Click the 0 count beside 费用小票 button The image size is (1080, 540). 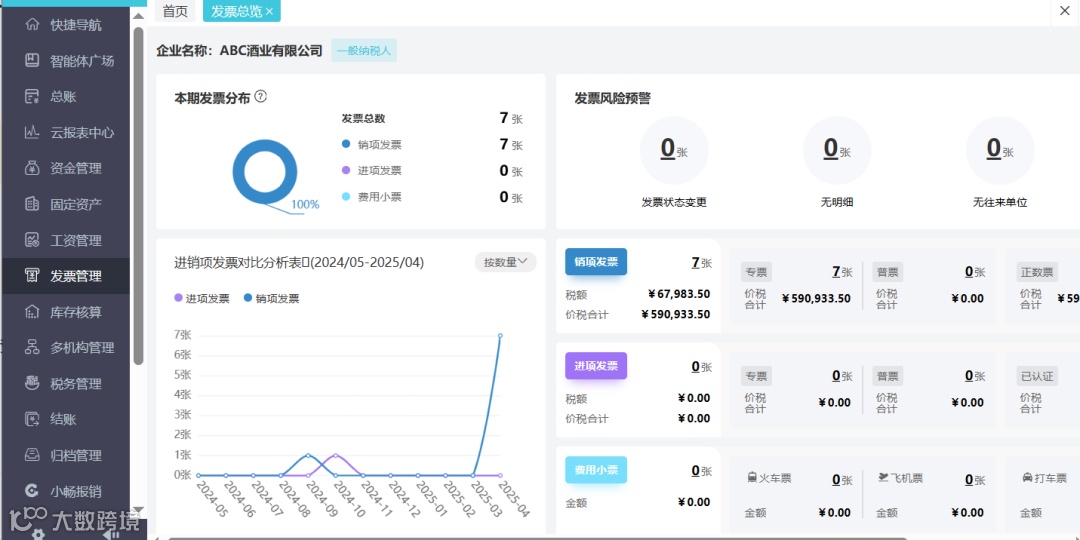tap(696, 470)
